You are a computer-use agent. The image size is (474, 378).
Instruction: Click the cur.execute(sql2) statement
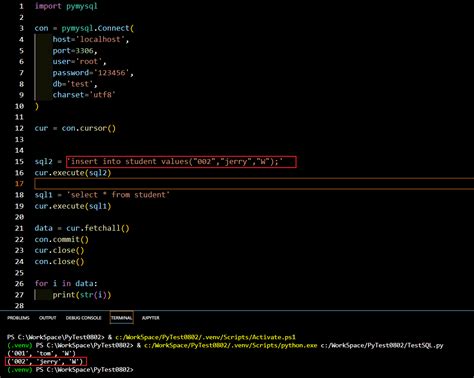point(73,173)
